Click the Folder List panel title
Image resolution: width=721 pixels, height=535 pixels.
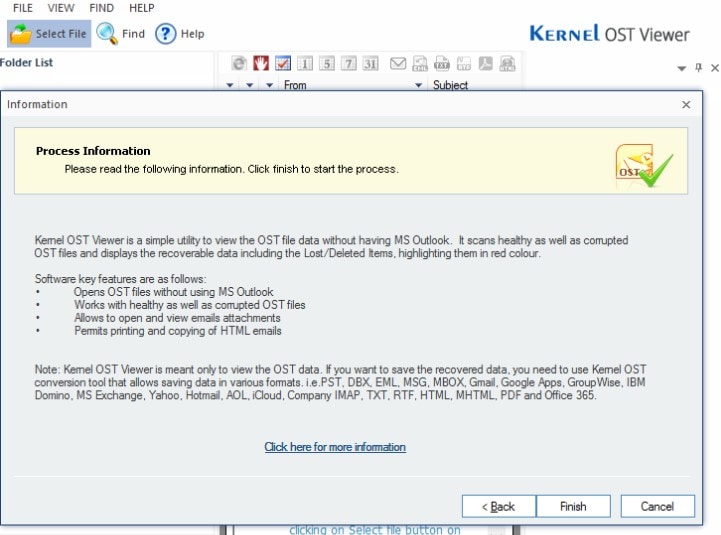26,63
